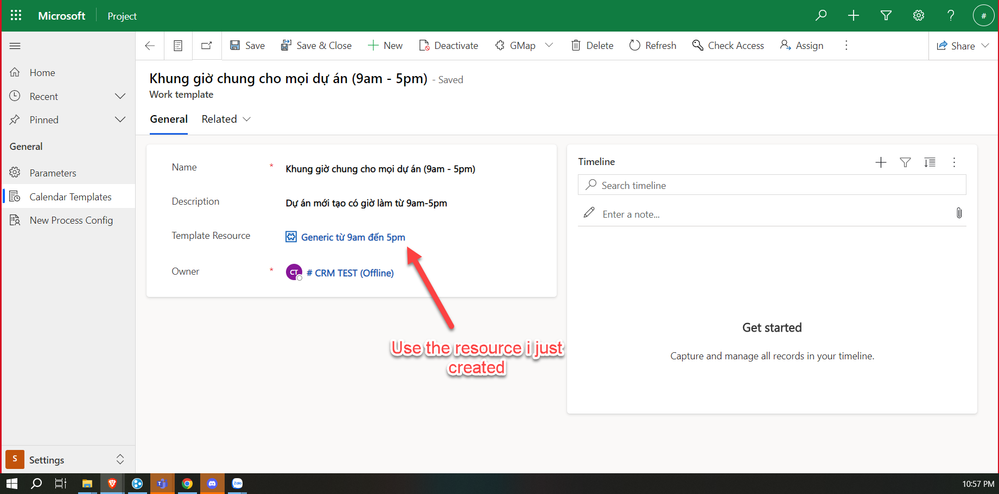999x494 pixels.
Task: Switch area using Settings selector
Action: pos(68,460)
